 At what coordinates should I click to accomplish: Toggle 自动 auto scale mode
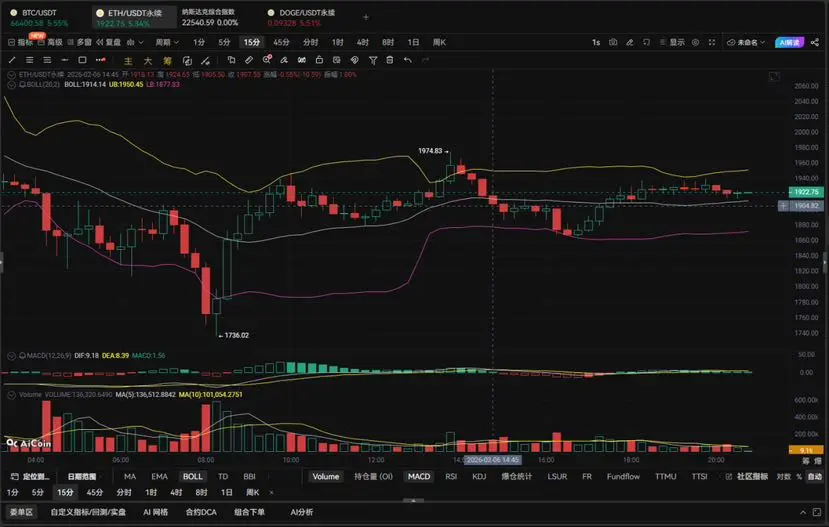pyautogui.click(x=815, y=476)
